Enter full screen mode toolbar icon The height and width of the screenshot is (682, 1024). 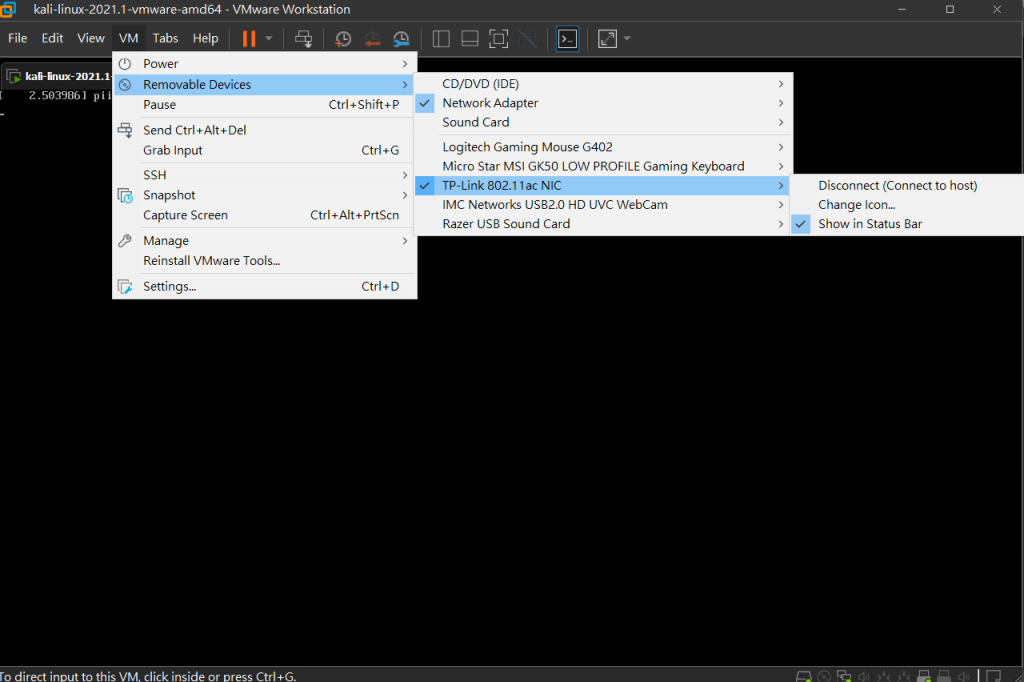[x=498, y=39]
